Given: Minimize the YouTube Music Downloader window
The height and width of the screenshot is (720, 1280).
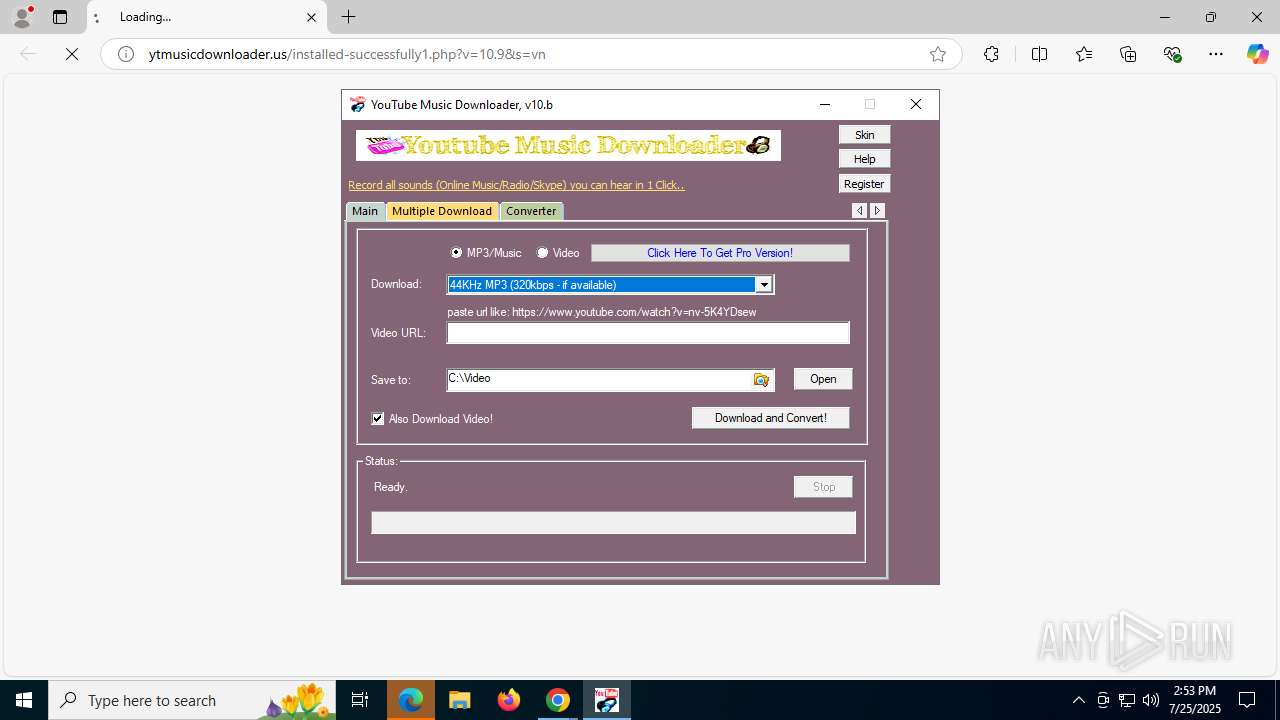Looking at the screenshot, I should (x=824, y=104).
